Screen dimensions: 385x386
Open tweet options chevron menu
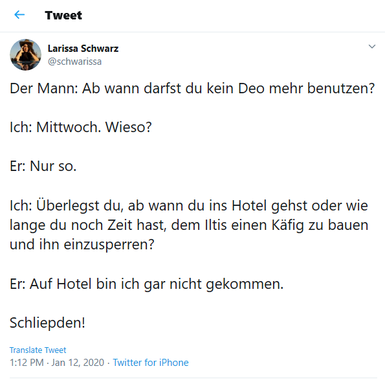tap(372, 46)
